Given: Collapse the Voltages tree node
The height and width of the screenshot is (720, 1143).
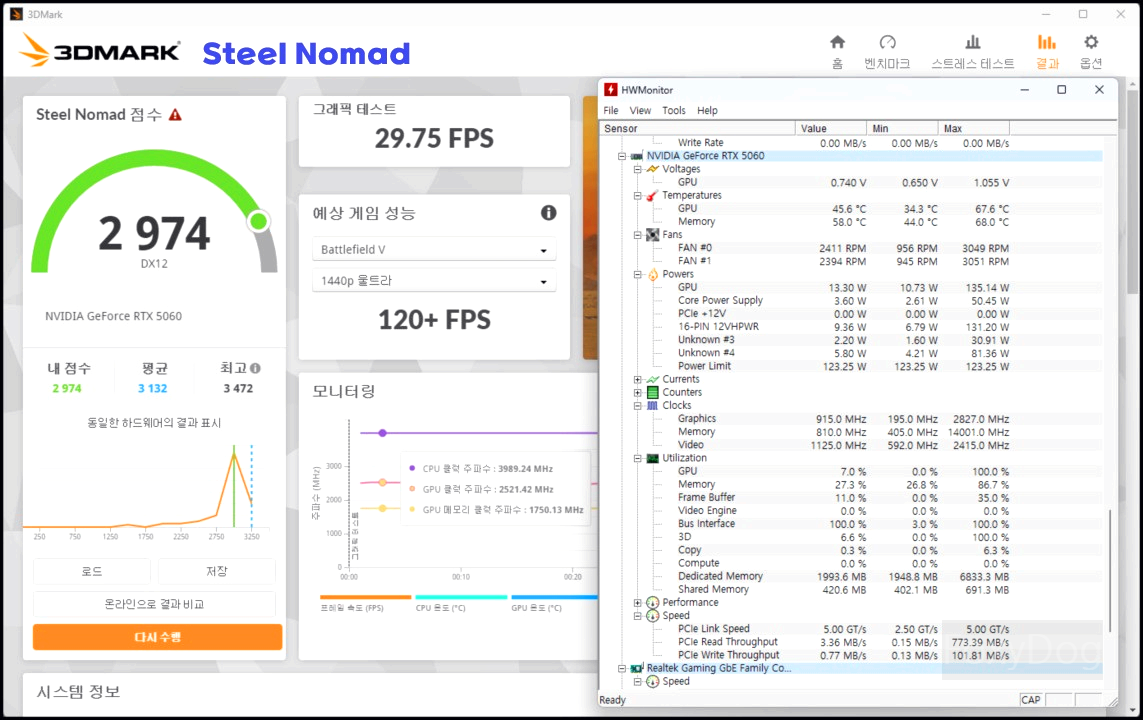Looking at the screenshot, I should [637, 169].
